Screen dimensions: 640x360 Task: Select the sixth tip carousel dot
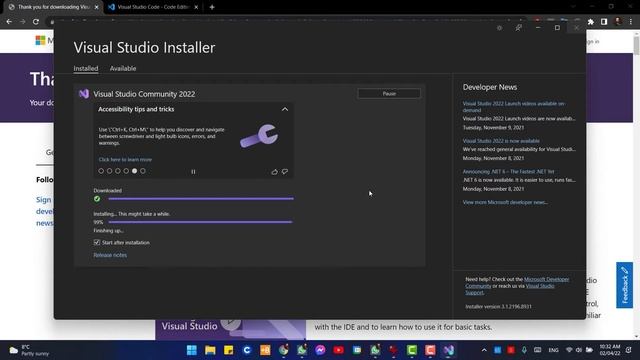pos(143,171)
